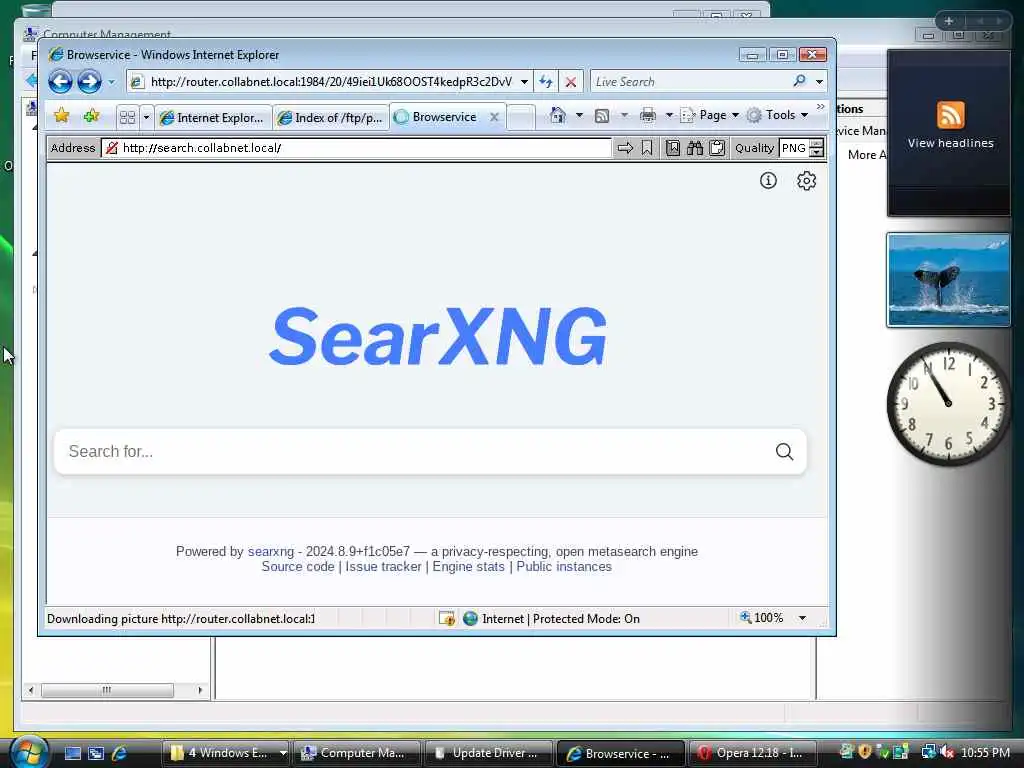
Task: Open the search provider options dropdown
Action: coord(820,82)
